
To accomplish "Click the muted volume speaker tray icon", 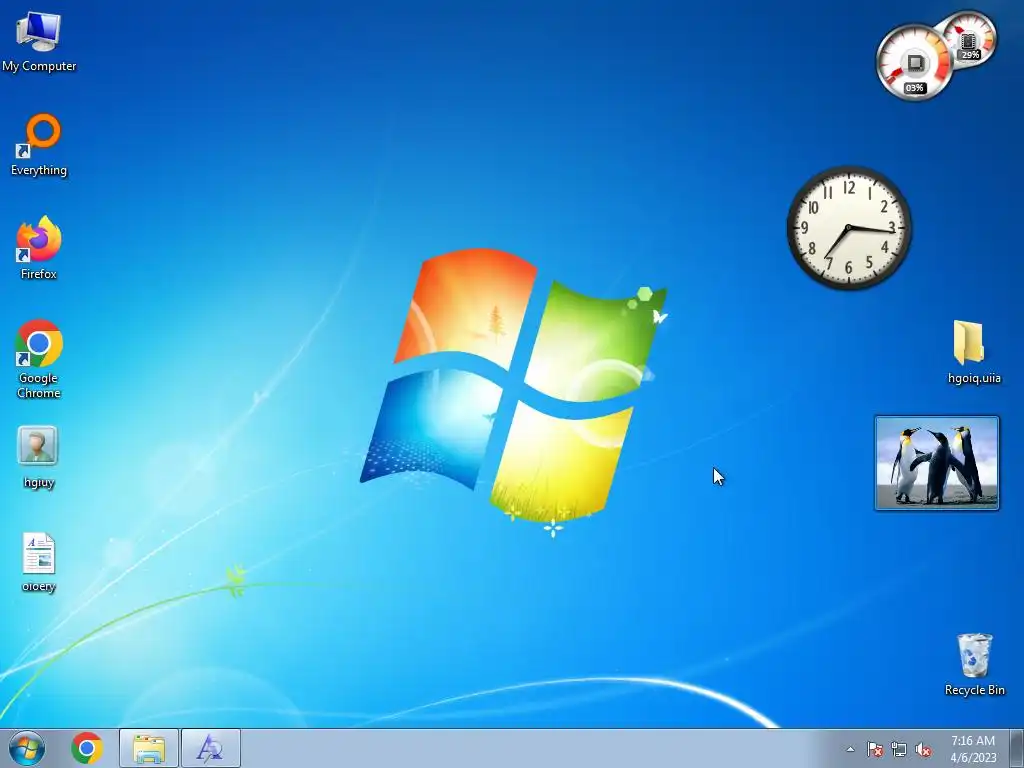I will pos(923,749).
